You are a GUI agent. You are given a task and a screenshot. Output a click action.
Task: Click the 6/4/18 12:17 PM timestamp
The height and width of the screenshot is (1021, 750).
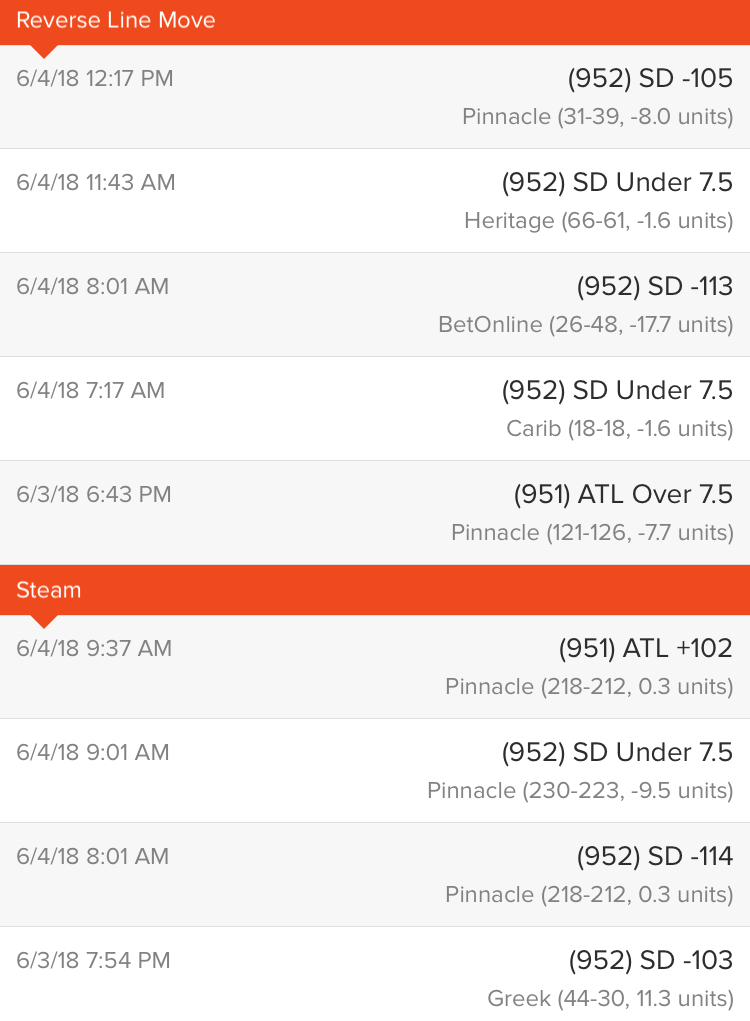point(95,79)
